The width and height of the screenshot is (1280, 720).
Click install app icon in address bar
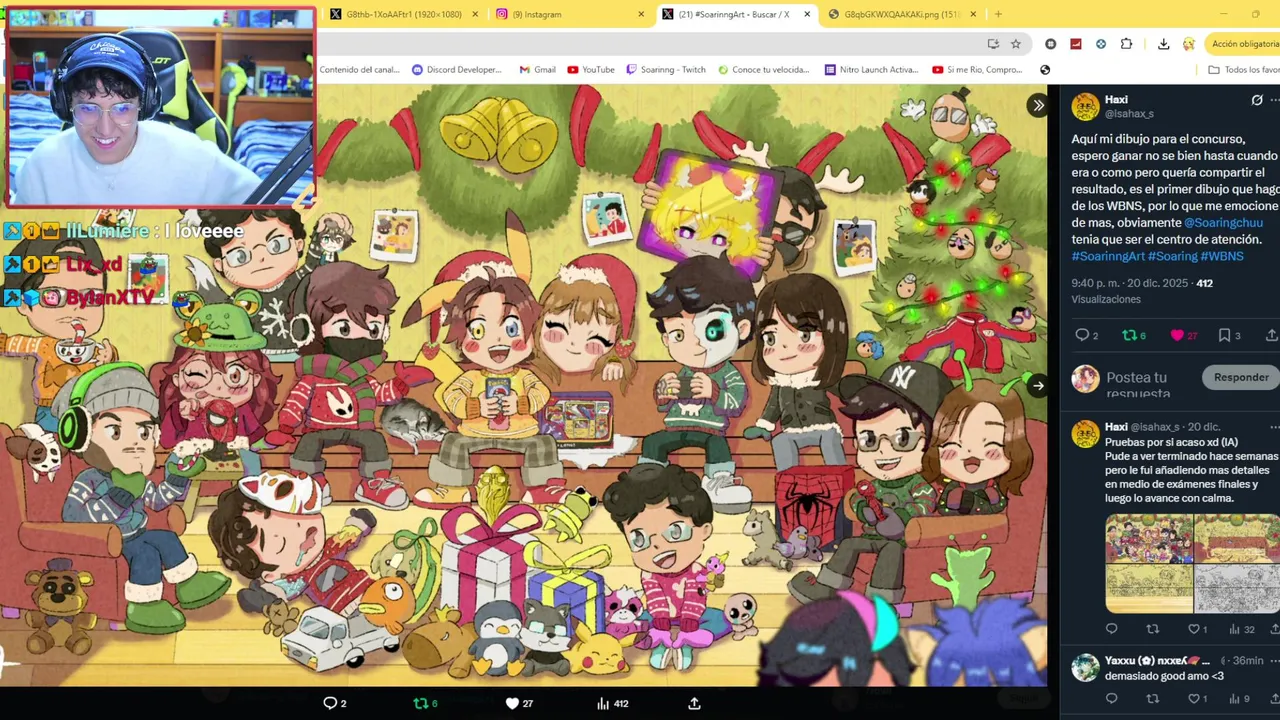(x=993, y=44)
